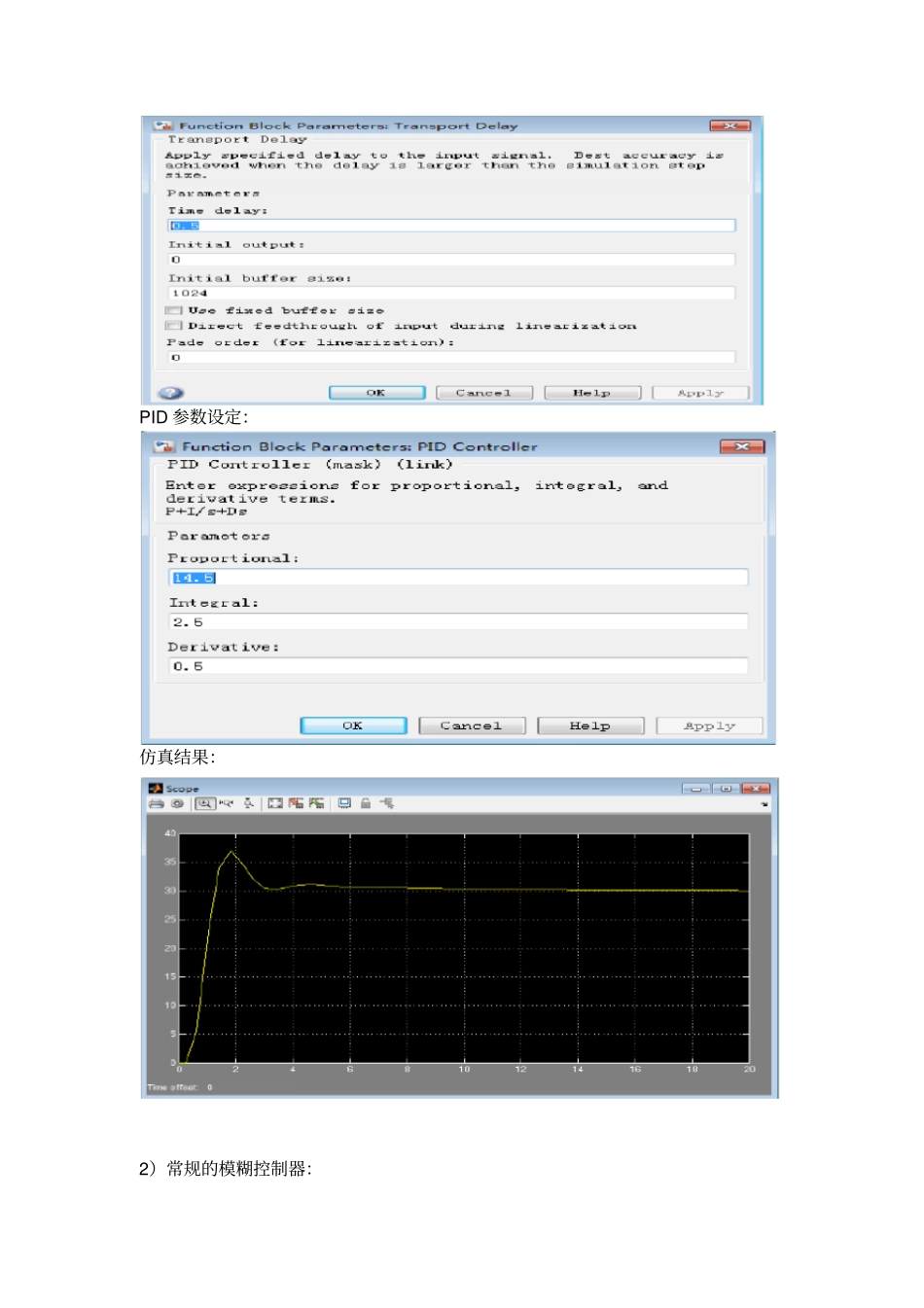Enable the Use fixed buffer size checkbox
This screenshot has width=924, height=1308.
[x=173, y=310]
